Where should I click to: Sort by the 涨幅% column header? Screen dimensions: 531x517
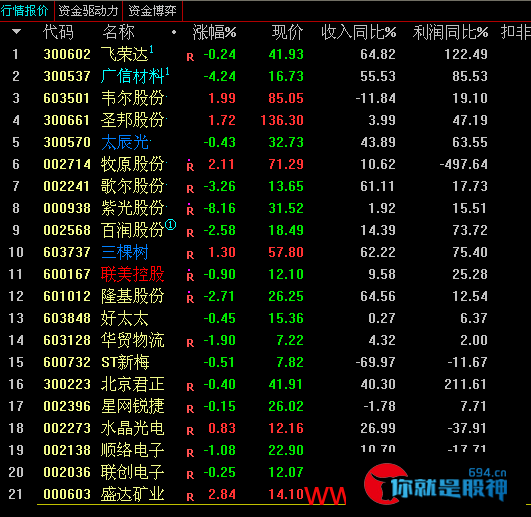point(214,33)
